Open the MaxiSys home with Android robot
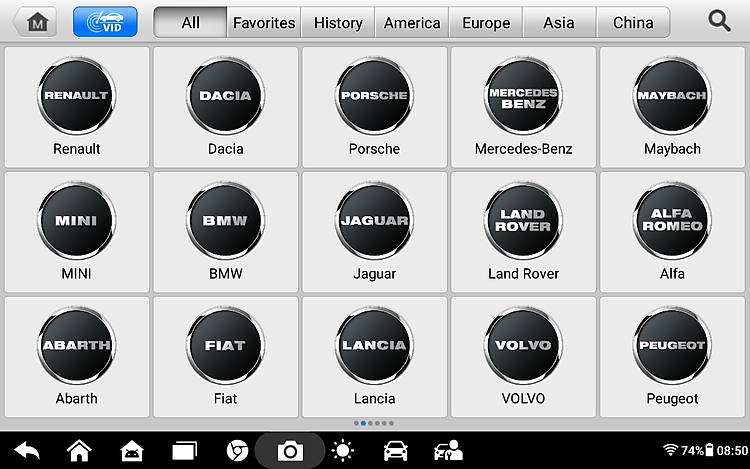The image size is (750, 469). (x=132, y=451)
